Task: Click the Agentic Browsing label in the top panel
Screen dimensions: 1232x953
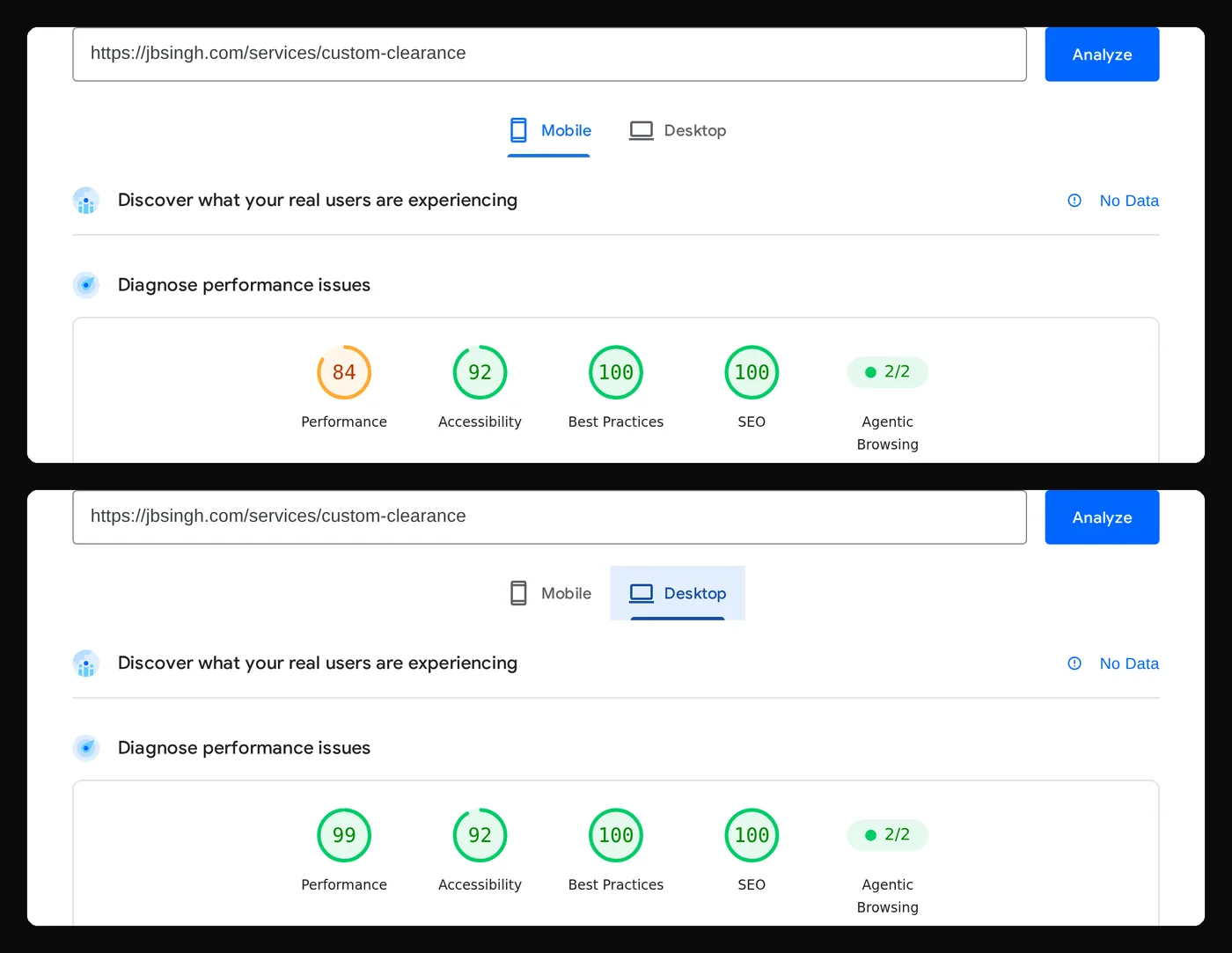Action: 888,433
